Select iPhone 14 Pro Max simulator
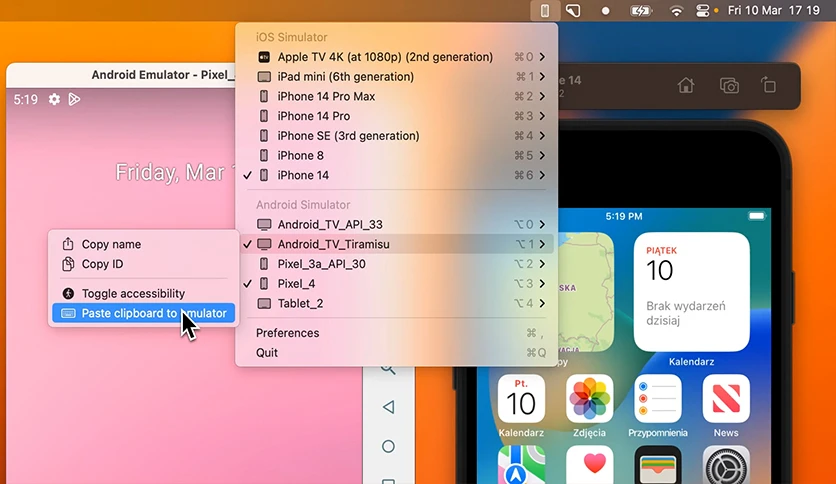836x484 pixels. tap(397, 96)
